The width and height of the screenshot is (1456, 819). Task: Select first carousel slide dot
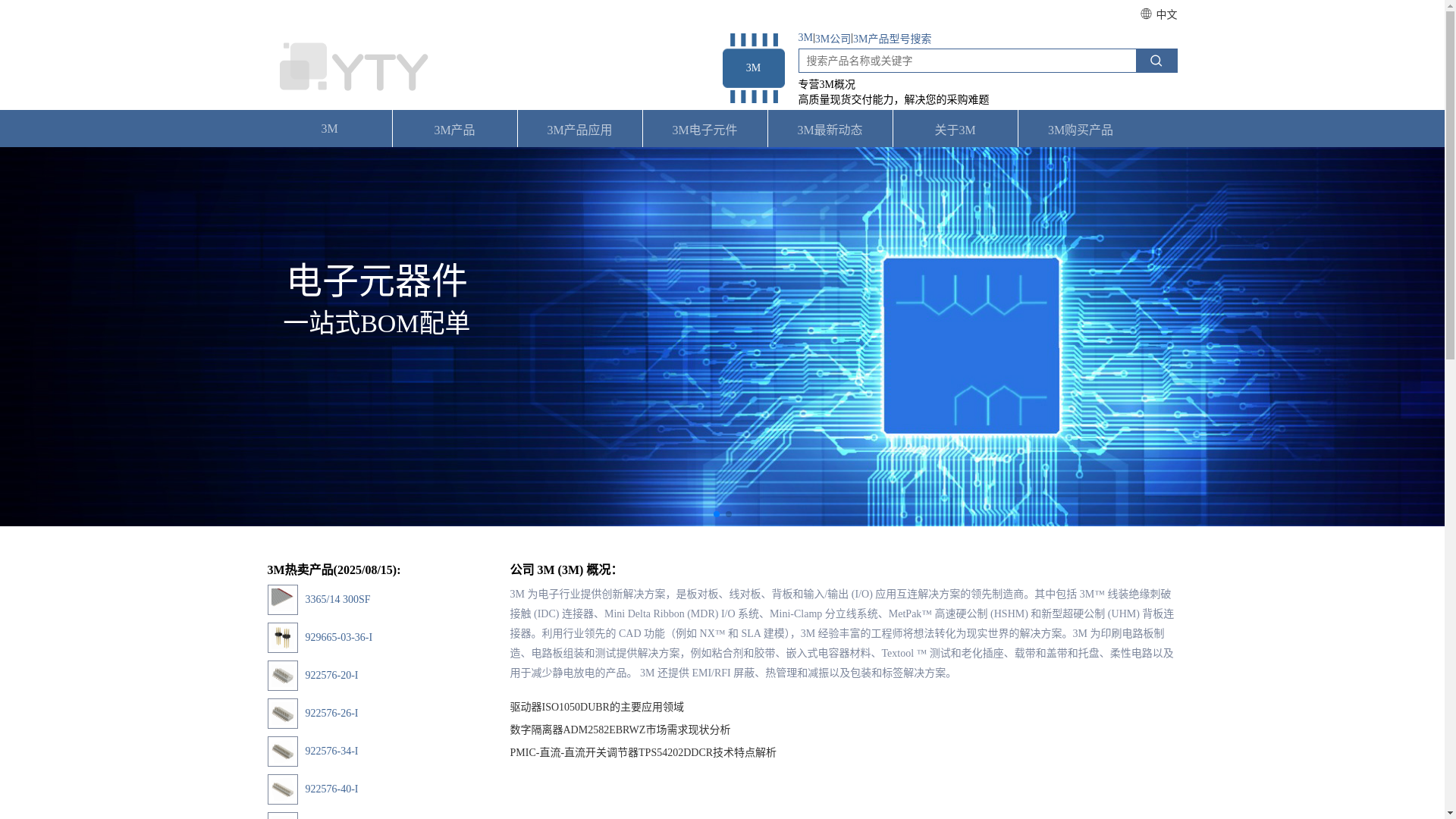pos(717,514)
